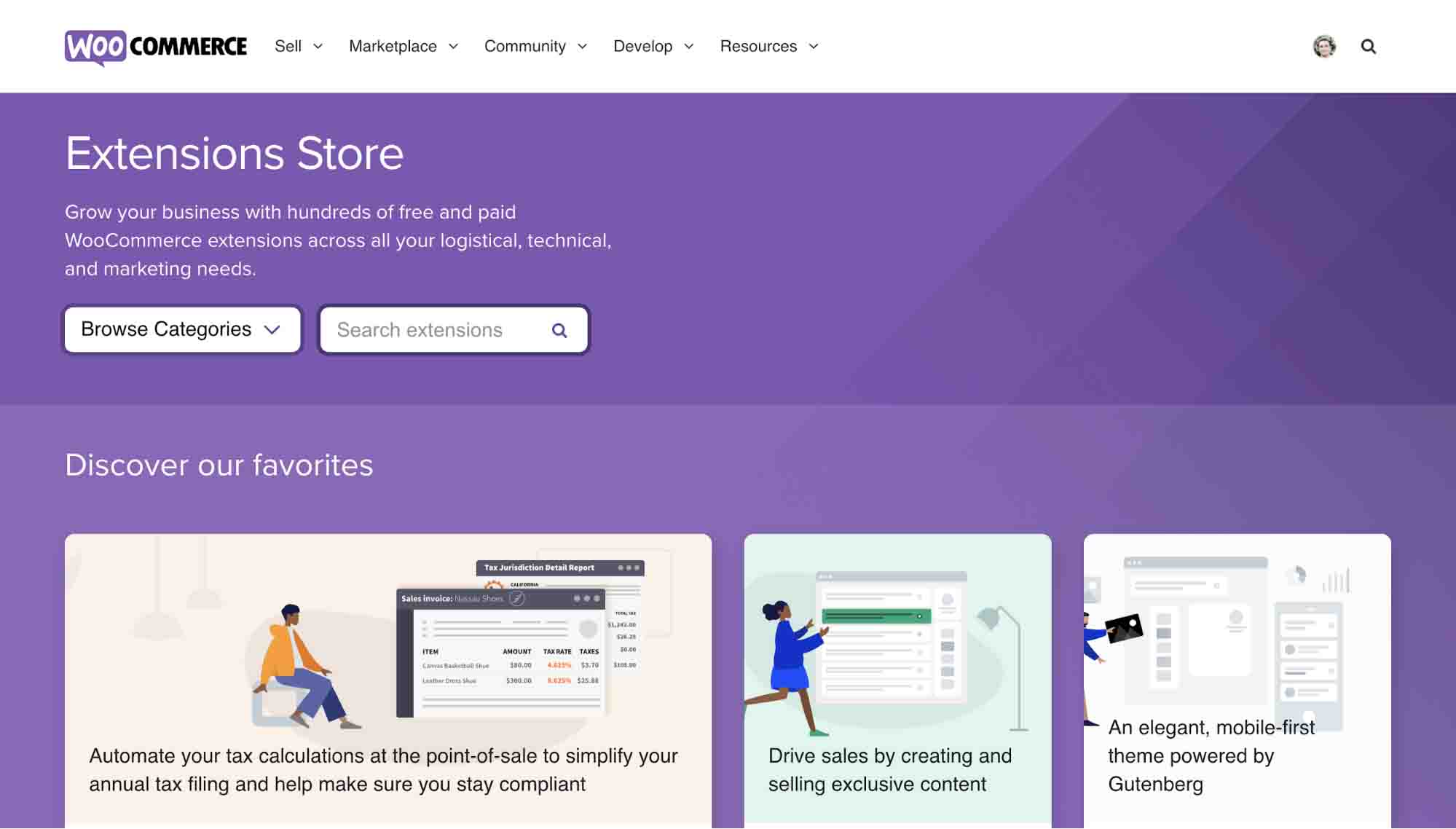Image resolution: width=1456 pixels, height=829 pixels.
Task: Expand the Browse Categories dropdown
Action: [x=182, y=329]
